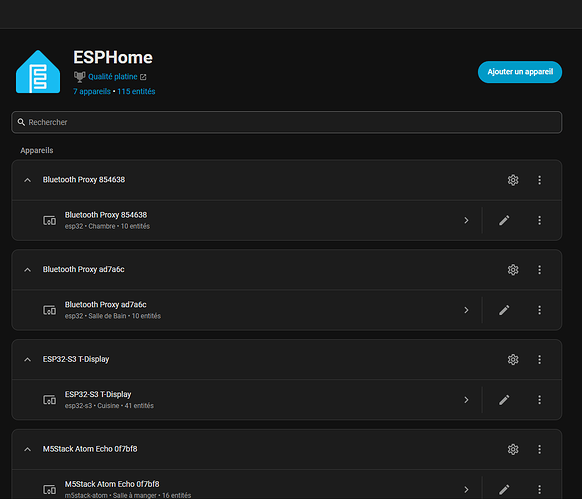Open the menu in the Bluetooth Proxy 854638 header

pyautogui.click(x=539, y=180)
